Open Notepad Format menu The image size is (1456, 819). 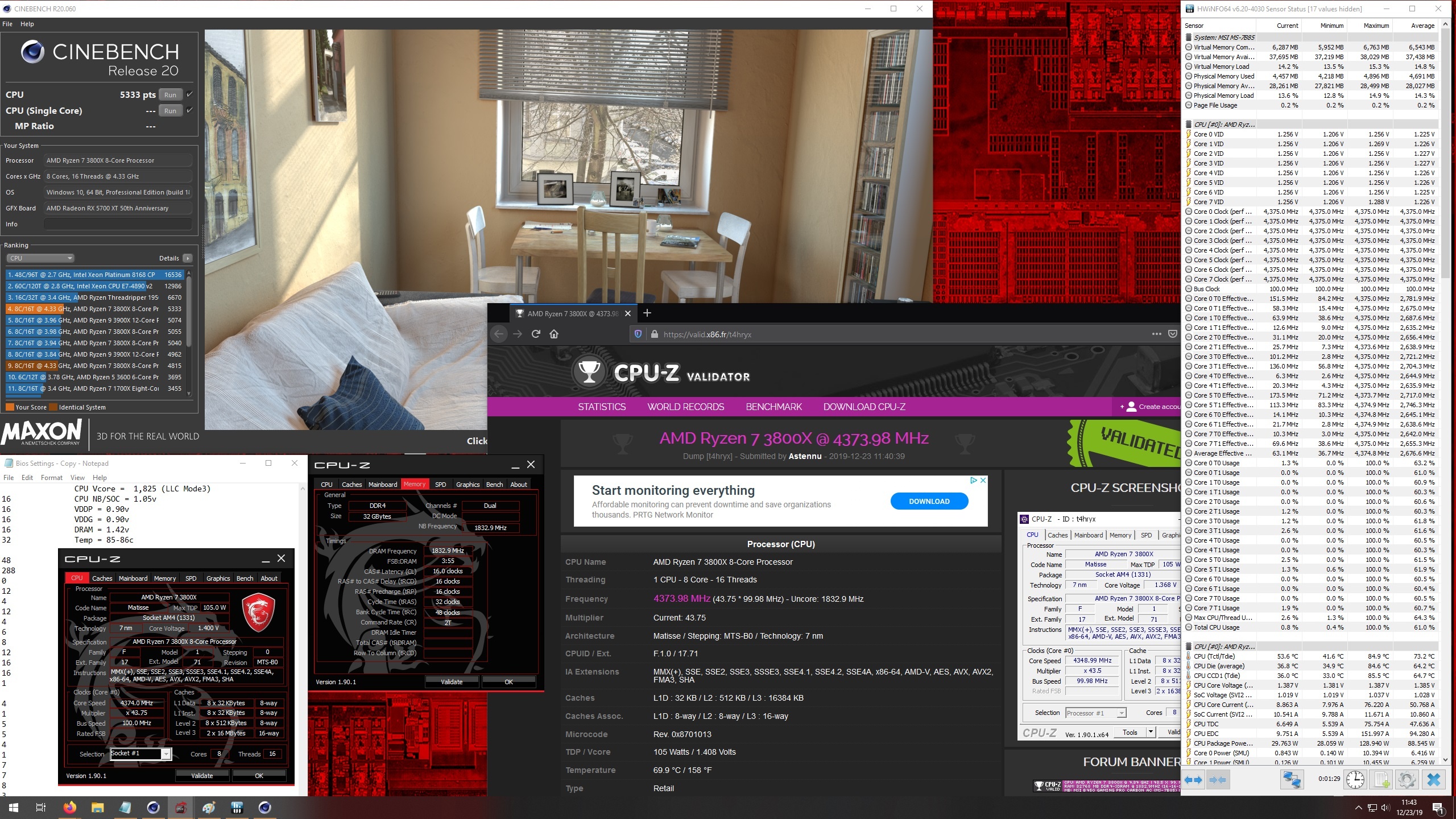(52, 478)
